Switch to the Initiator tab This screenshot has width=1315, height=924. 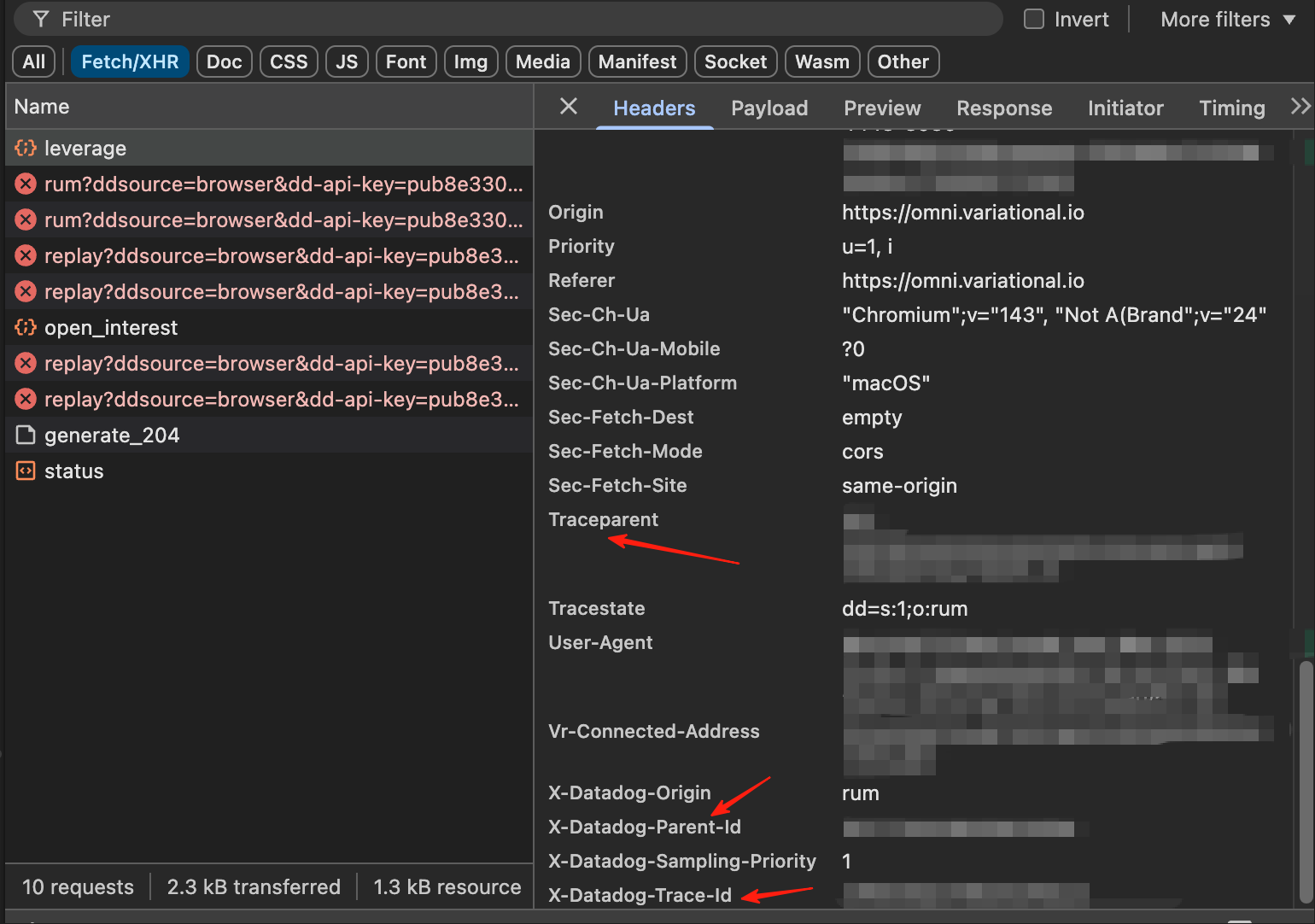pos(1125,108)
